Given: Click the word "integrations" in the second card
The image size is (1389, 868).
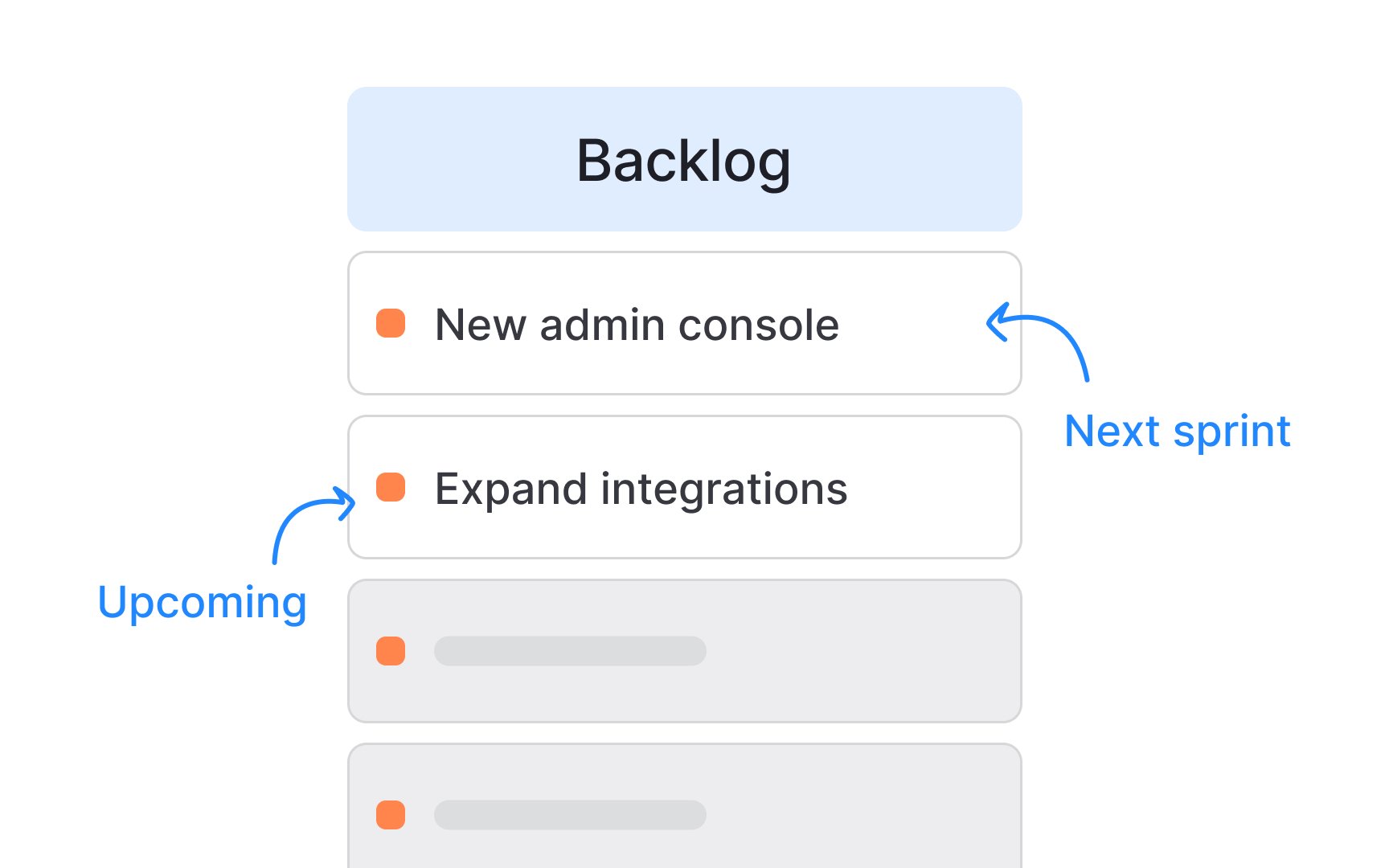Looking at the screenshot, I should coord(723,489).
